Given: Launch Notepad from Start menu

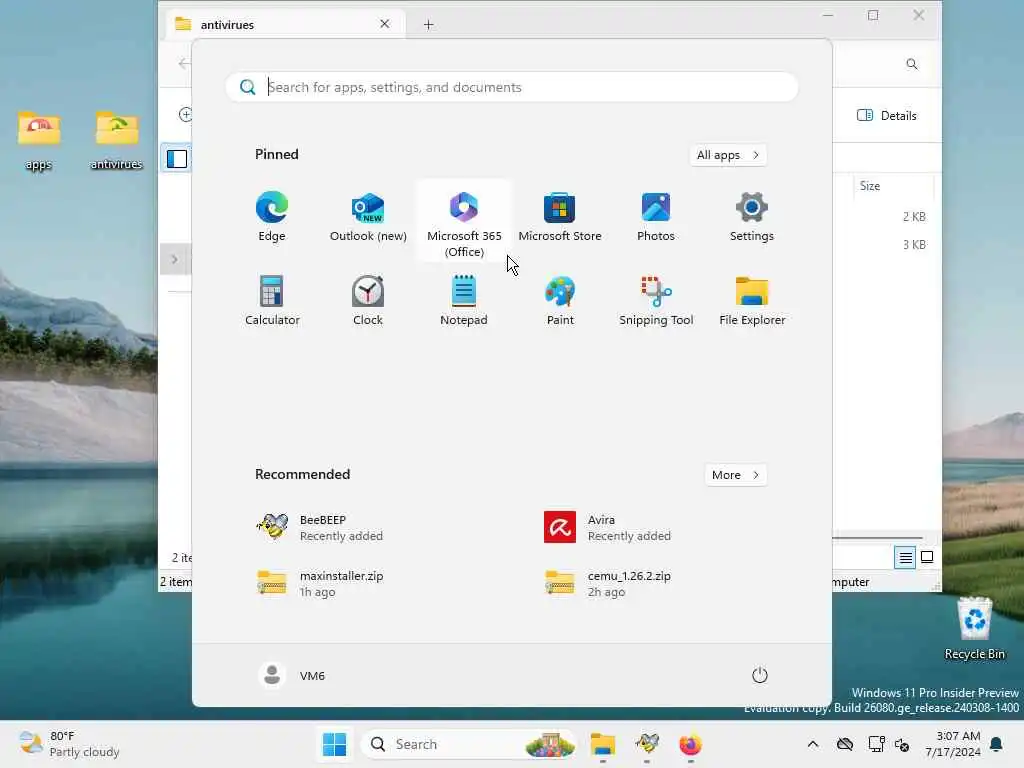Looking at the screenshot, I should pos(464,301).
